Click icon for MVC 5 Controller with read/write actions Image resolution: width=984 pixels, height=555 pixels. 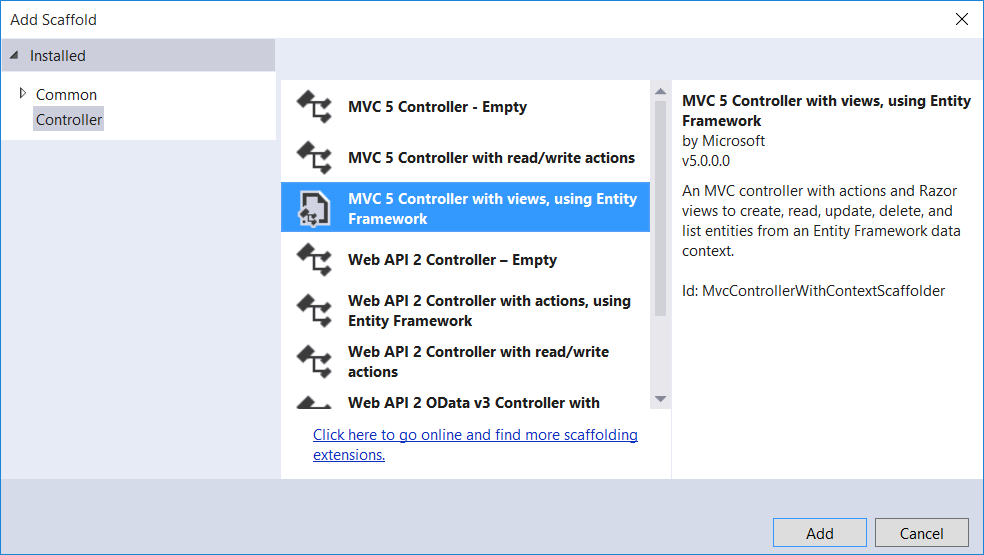(x=314, y=158)
